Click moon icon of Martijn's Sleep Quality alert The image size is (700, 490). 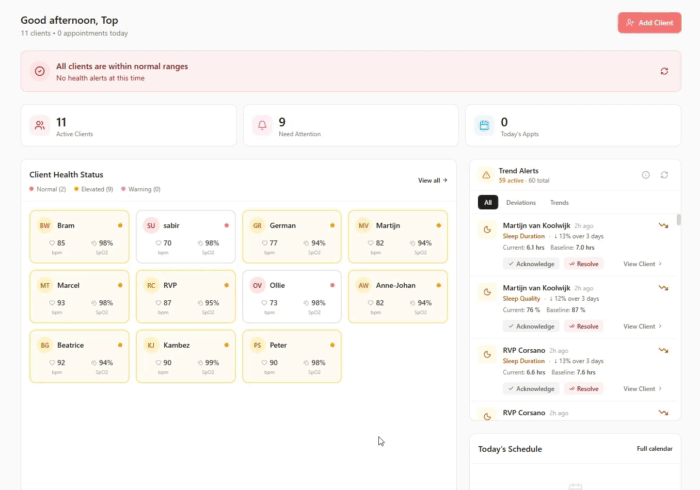click(x=487, y=292)
